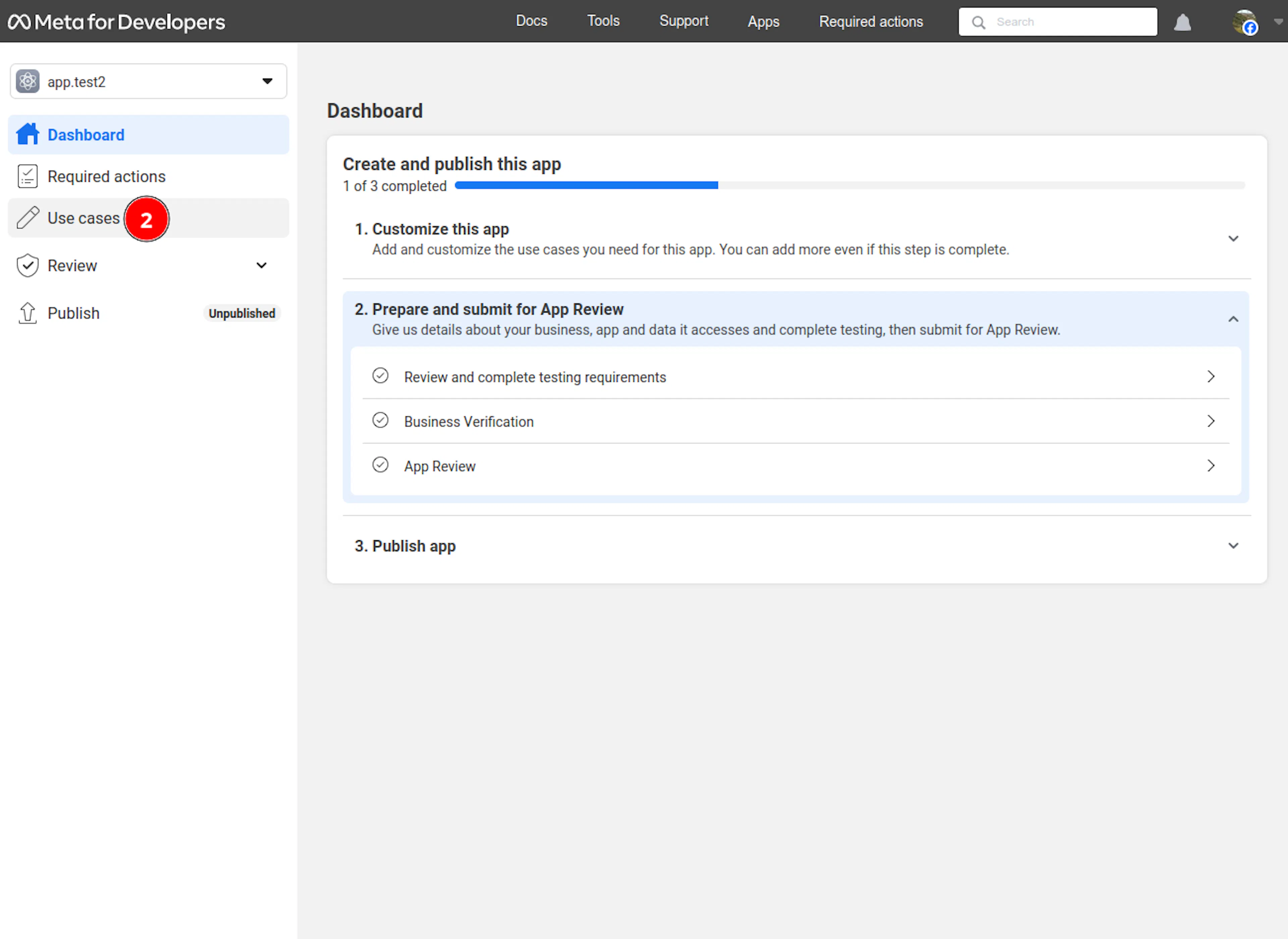Open arrow for App Review row
1288x939 pixels.
[1211, 465]
